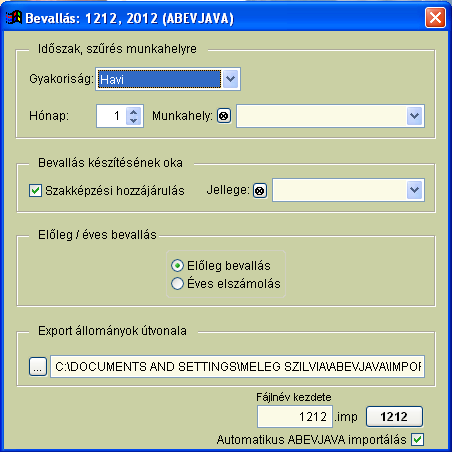Increase the Hónap value with up arrow
The image size is (452, 452).
[x=134, y=112]
